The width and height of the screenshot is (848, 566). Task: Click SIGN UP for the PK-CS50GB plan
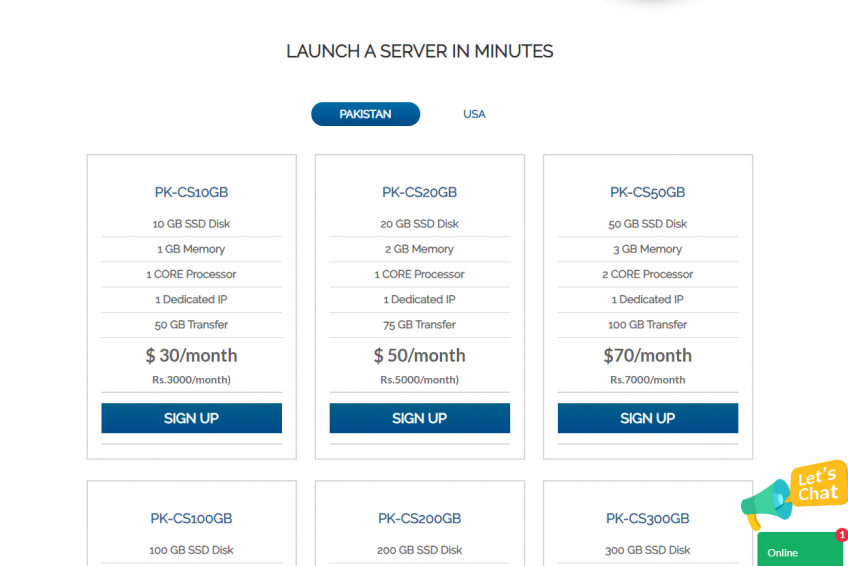(647, 418)
